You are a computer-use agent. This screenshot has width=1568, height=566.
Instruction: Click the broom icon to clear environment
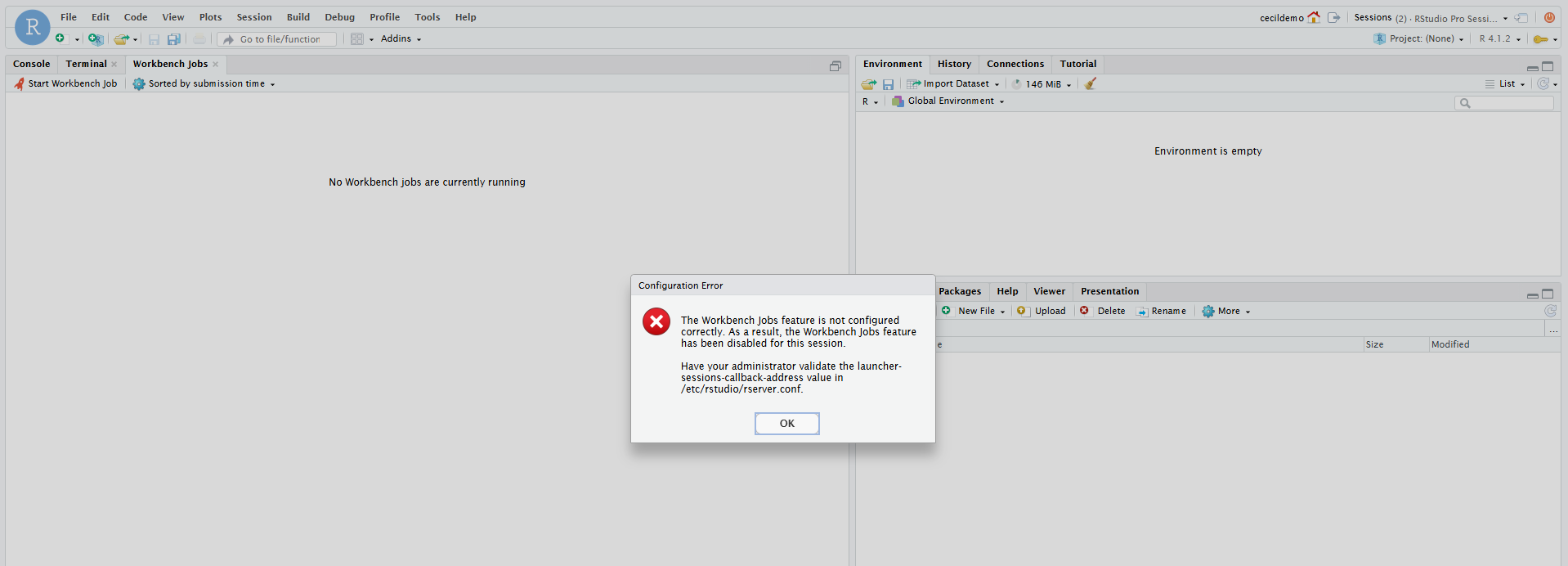1090,83
